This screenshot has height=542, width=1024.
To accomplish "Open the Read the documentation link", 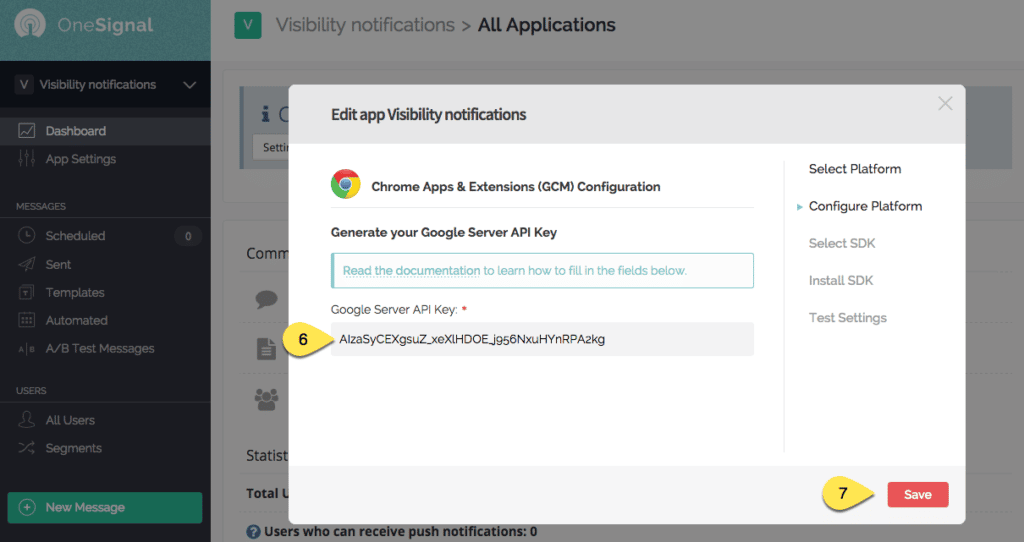I will click(x=412, y=271).
